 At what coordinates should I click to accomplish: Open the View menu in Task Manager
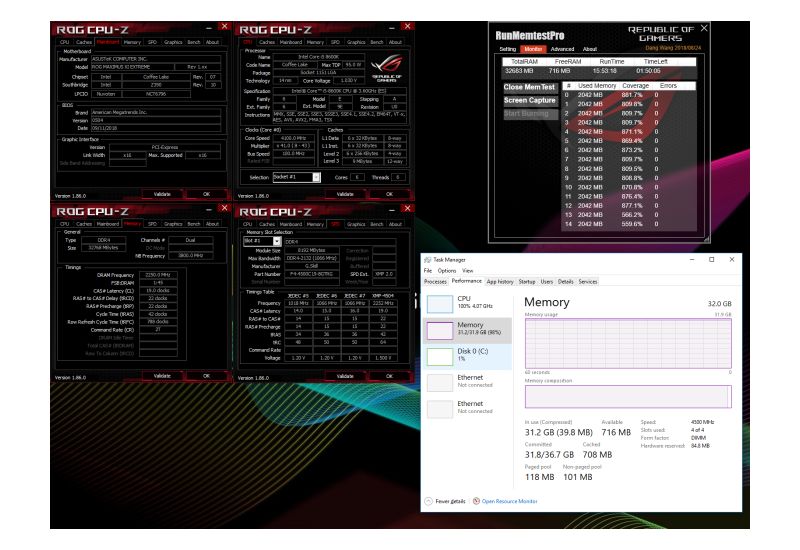coord(467,270)
